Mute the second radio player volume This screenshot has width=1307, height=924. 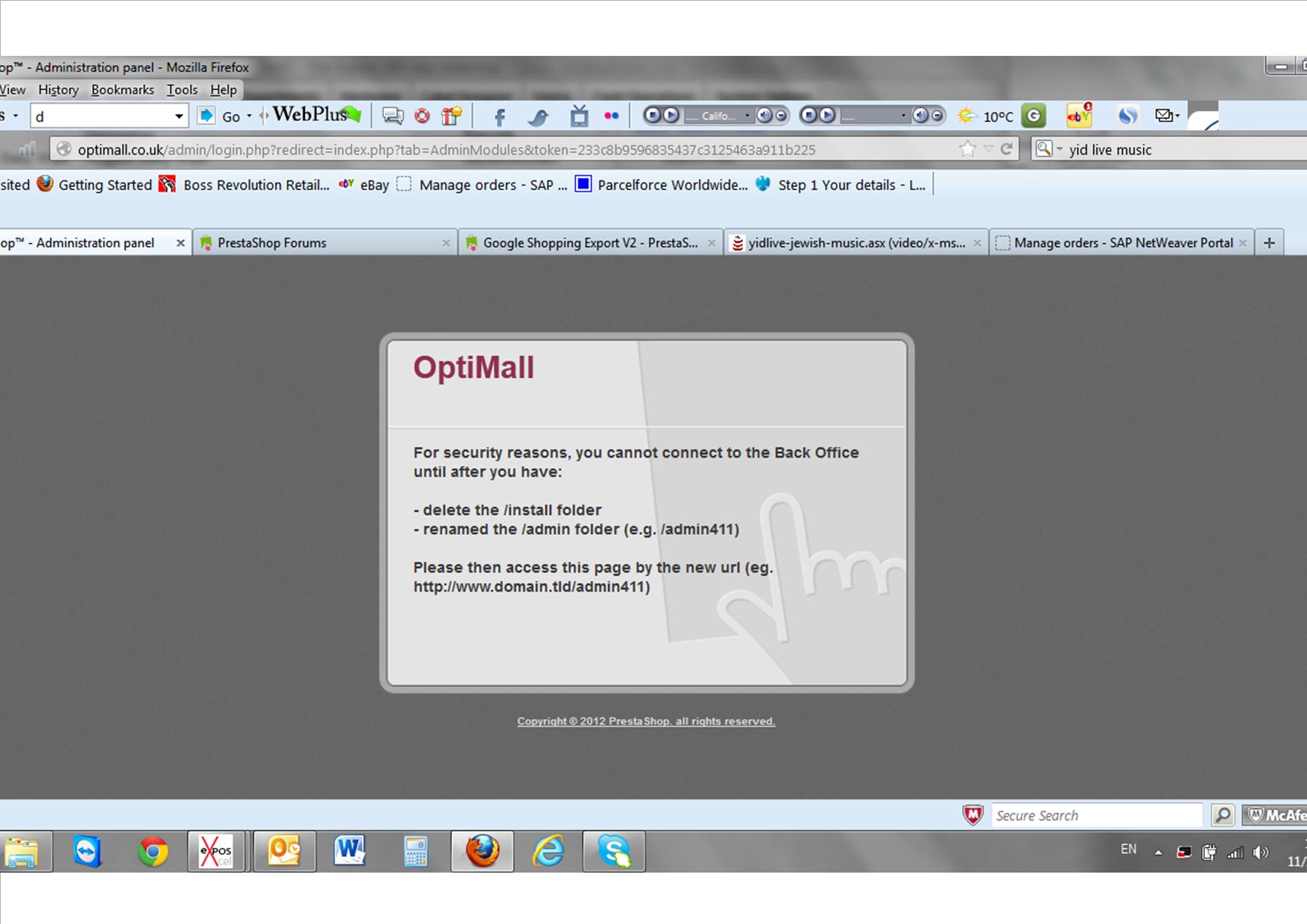(x=921, y=115)
